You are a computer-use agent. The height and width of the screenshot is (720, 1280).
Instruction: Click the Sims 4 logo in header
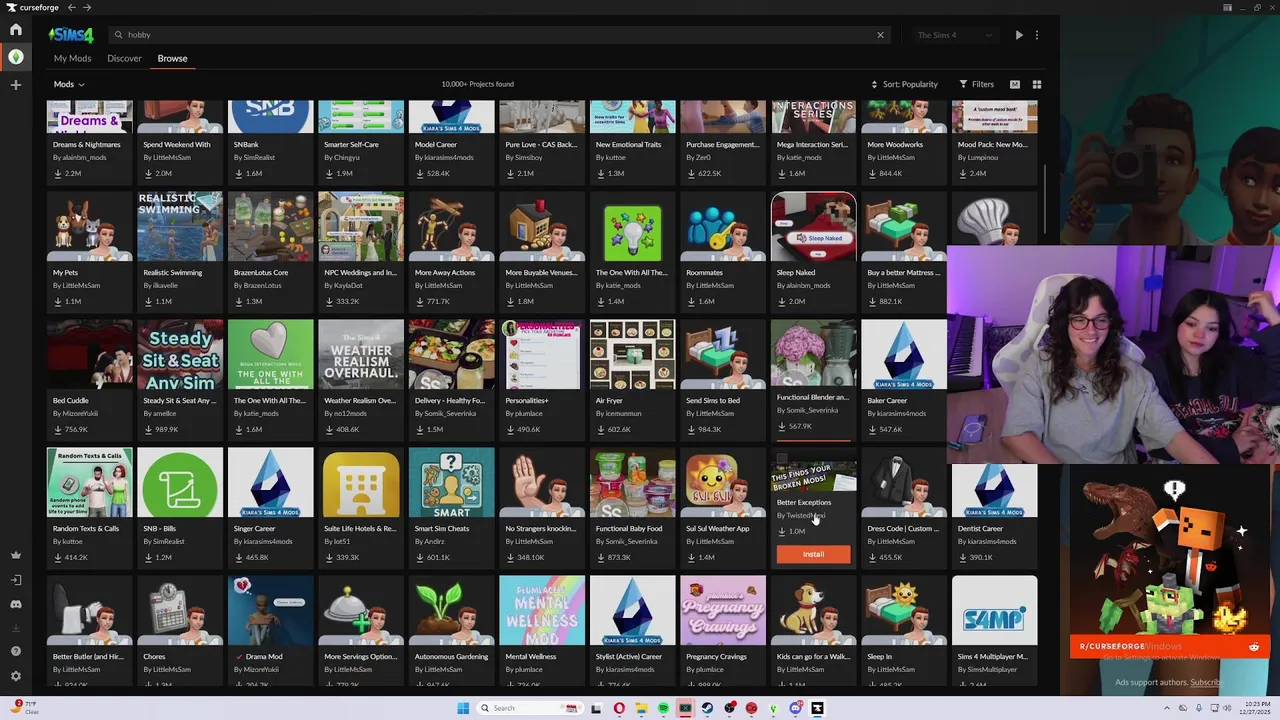click(x=71, y=35)
